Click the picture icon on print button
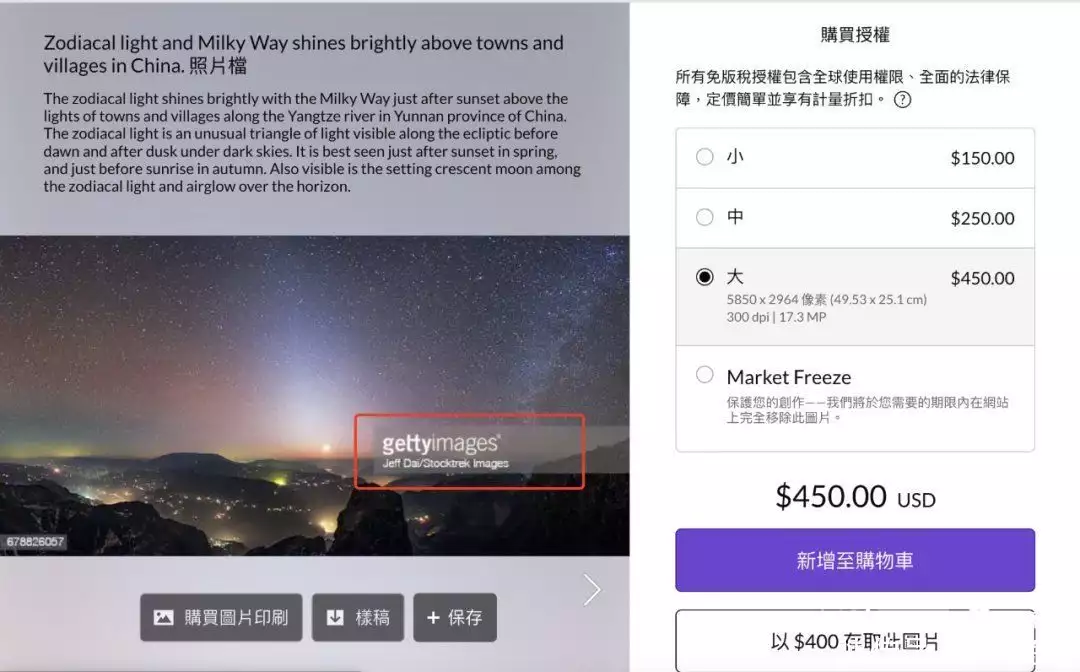1080x672 pixels. (163, 618)
